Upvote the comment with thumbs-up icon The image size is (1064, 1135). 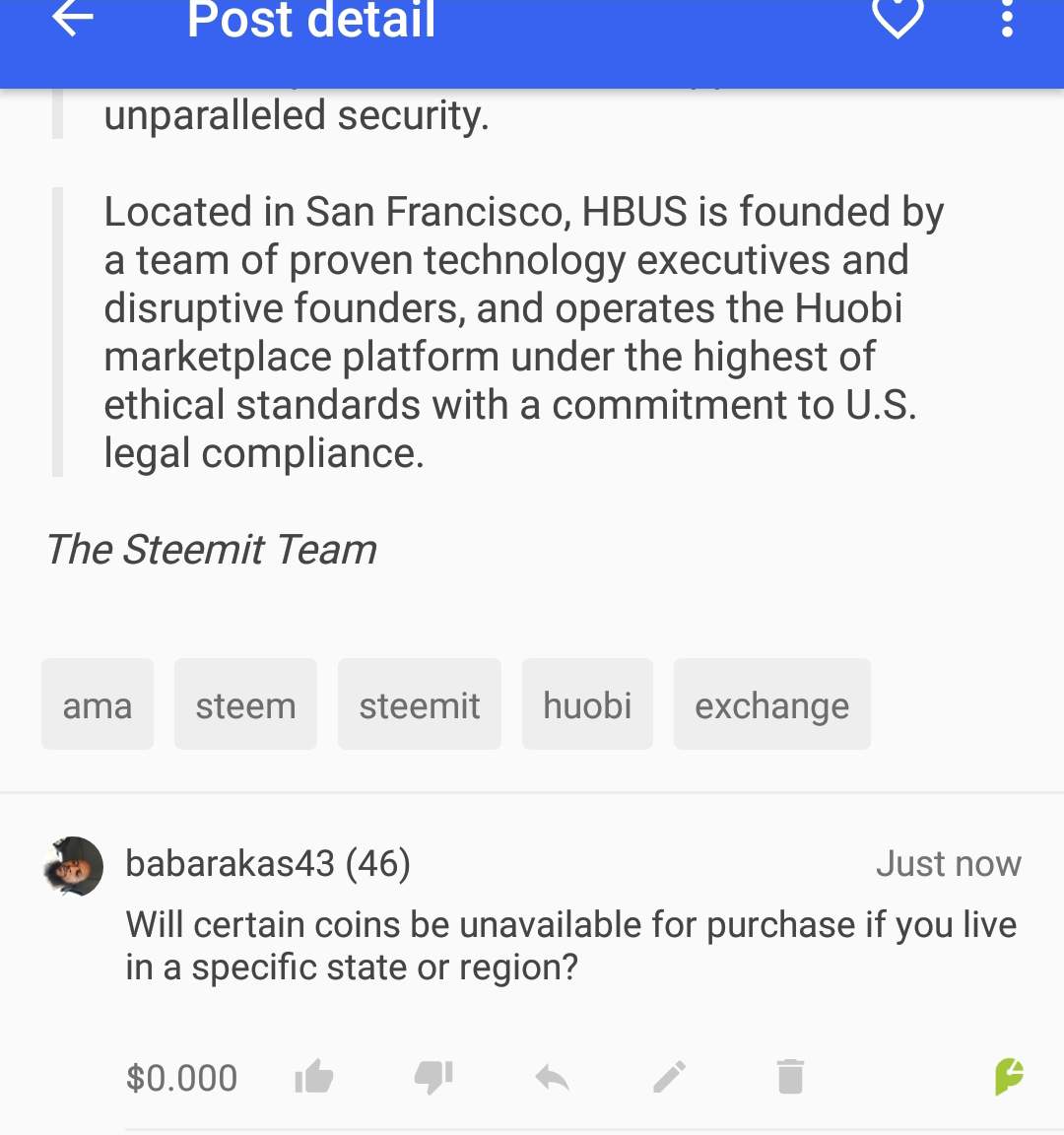pyautogui.click(x=314, y=1077)
